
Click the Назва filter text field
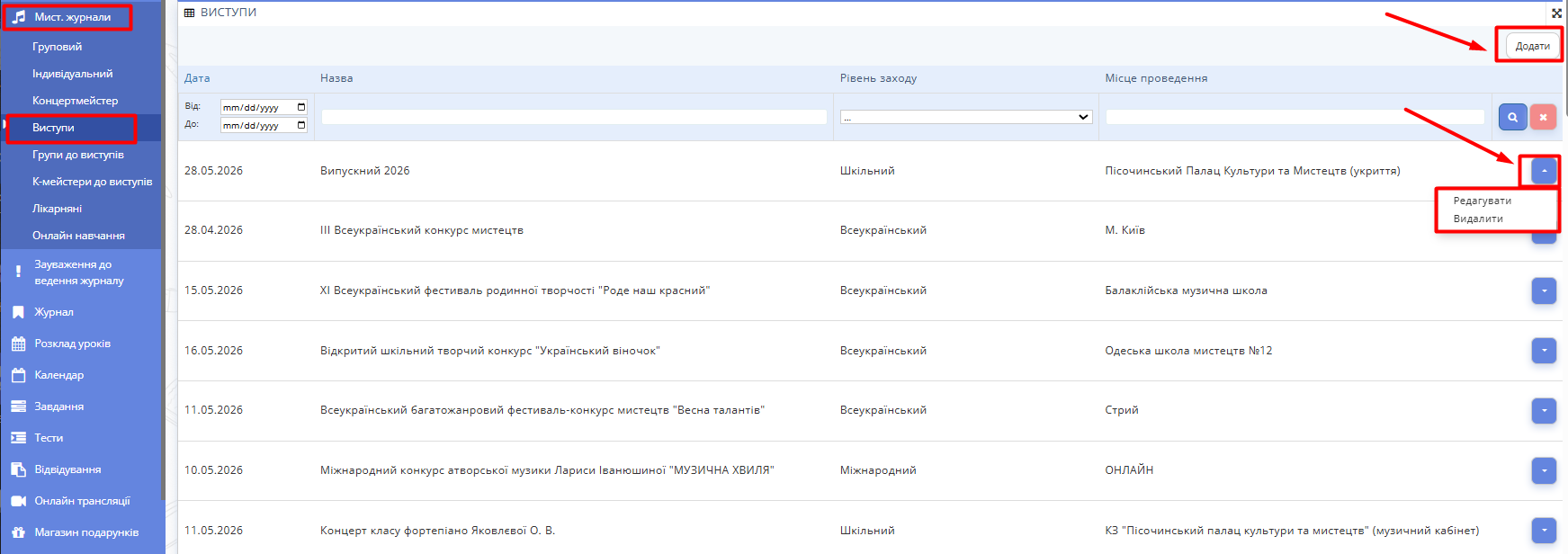coord(574,117)
